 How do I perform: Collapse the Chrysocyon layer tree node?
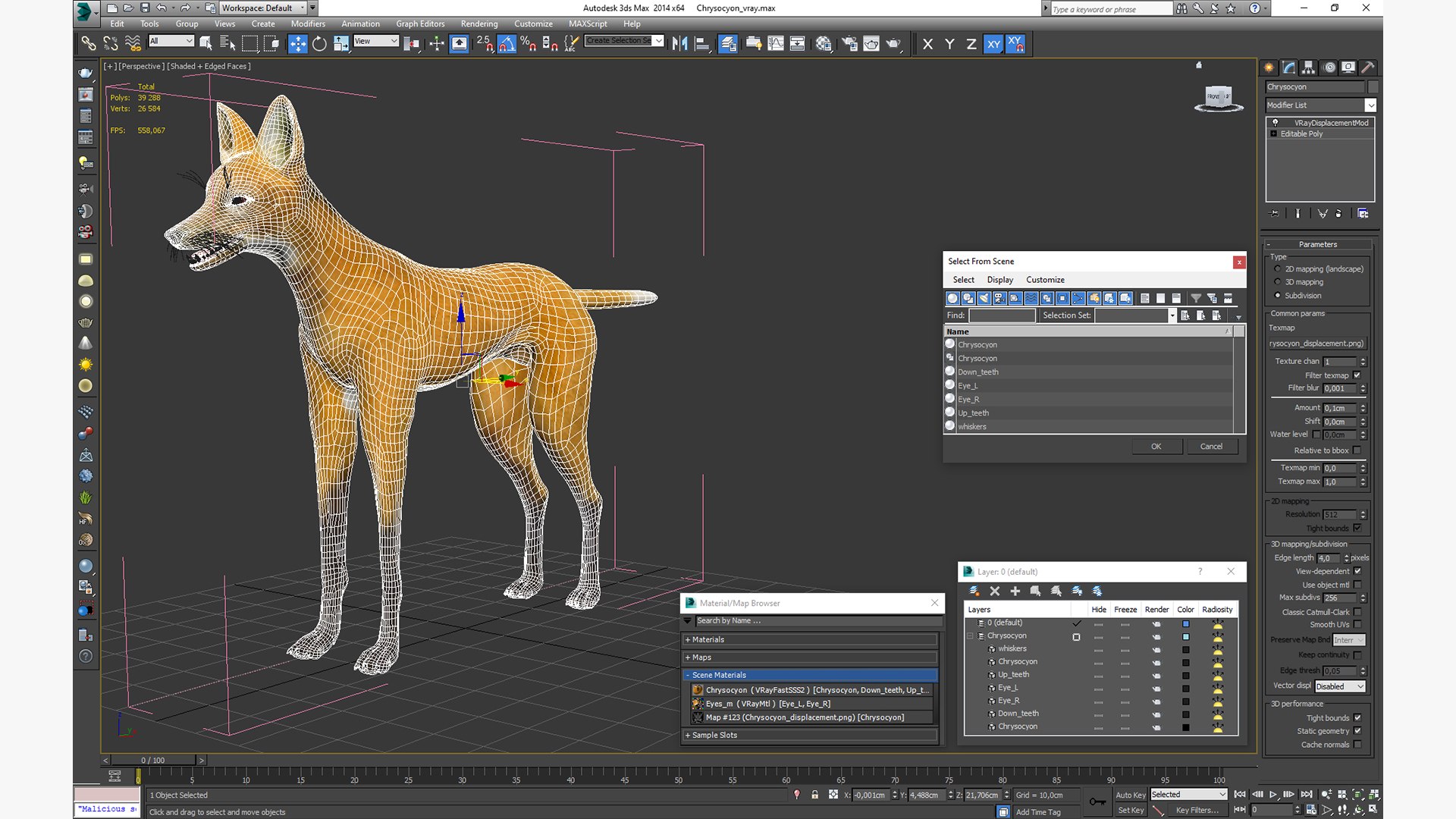970,635
